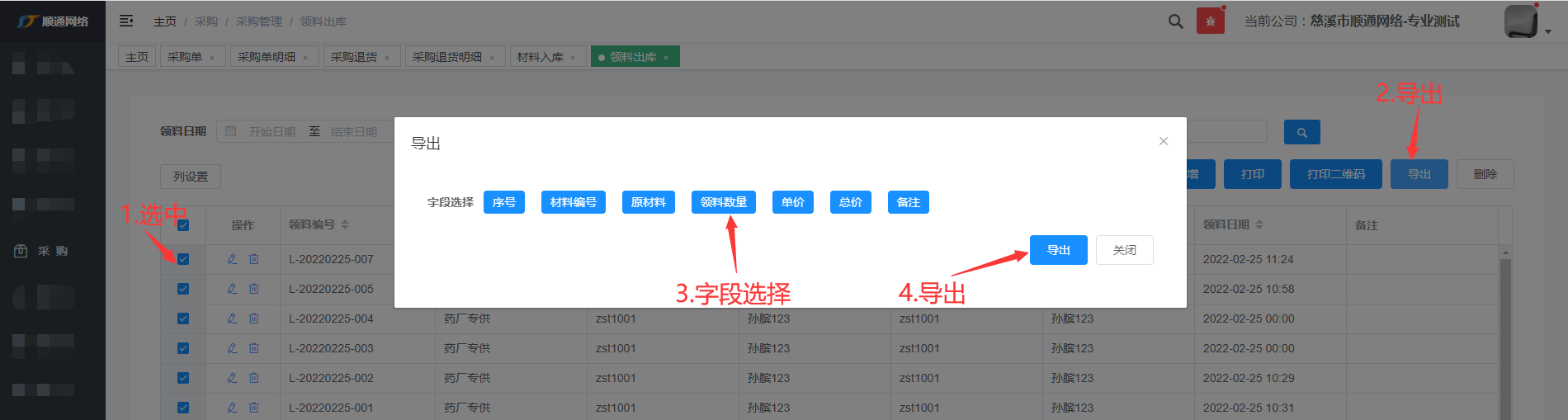Image resolution: width=1568 pixels, height=420 pixels.
Task: Click the 开始日期 start date input
Action: pyautogui.click(x=272, y=132)
